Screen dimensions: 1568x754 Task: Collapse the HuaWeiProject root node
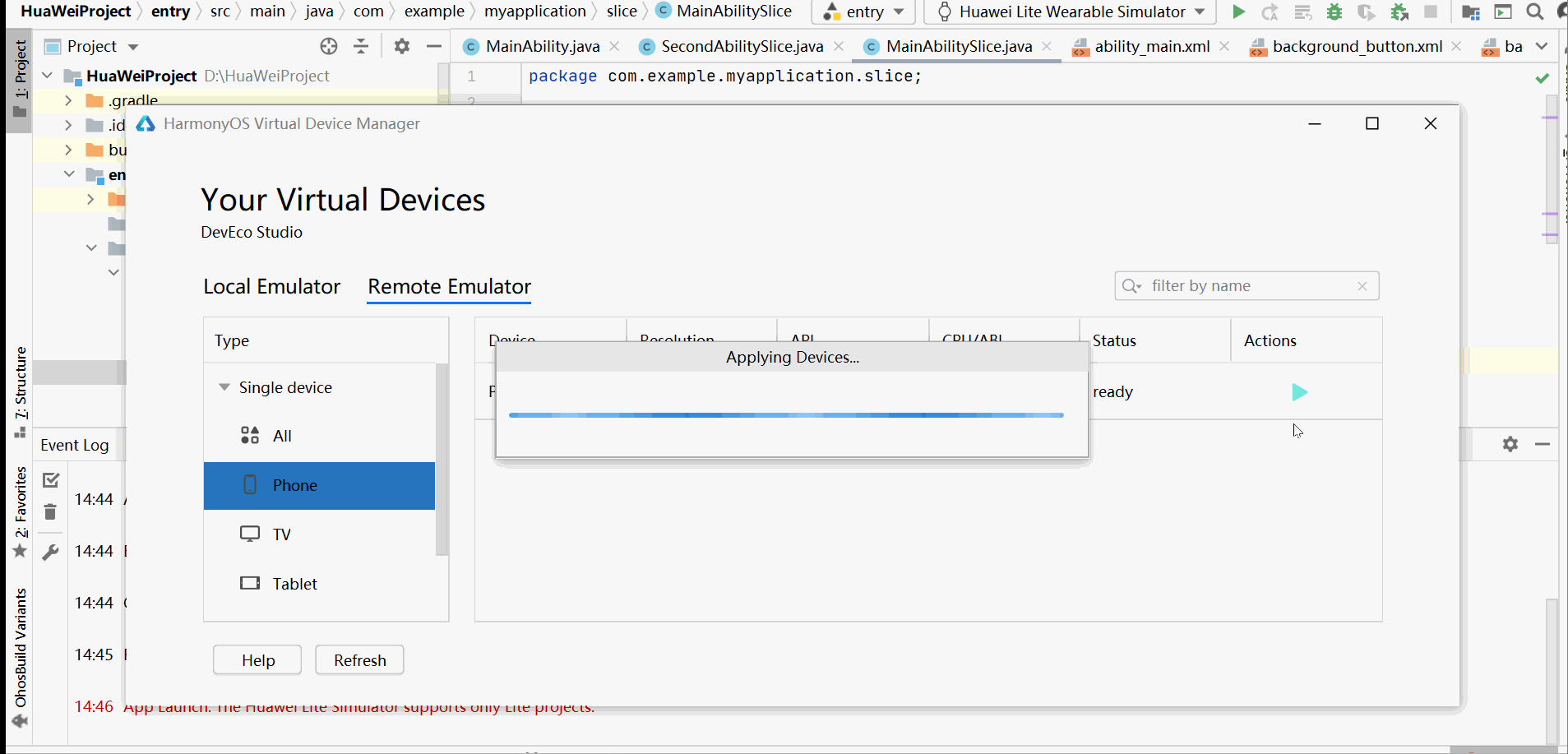[x=48, y=76]
